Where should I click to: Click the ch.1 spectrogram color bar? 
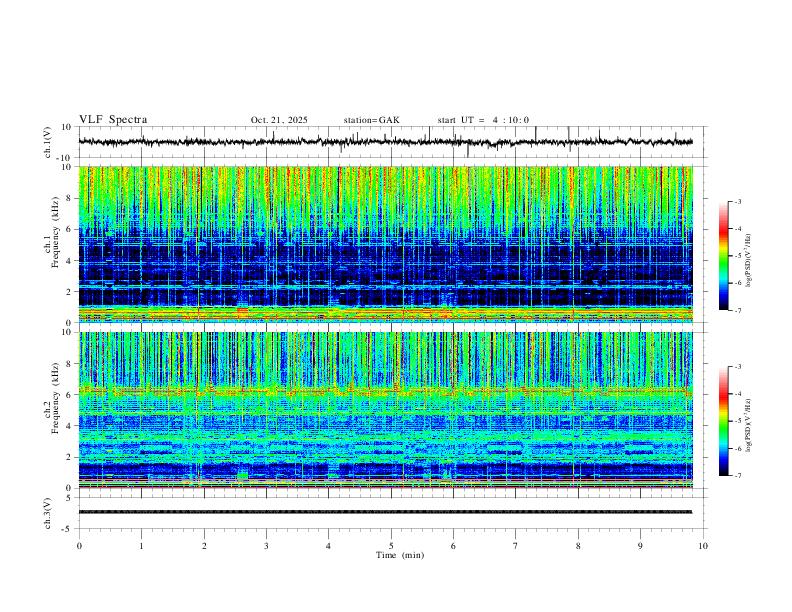tap(723, 256)
